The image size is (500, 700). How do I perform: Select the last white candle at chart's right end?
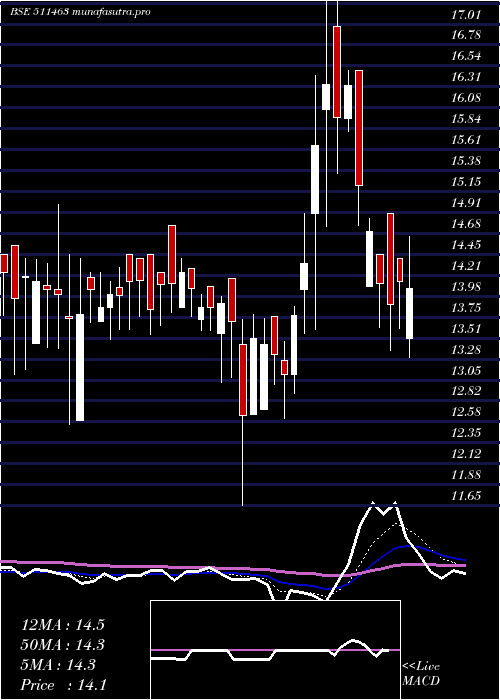pos(409,313)
